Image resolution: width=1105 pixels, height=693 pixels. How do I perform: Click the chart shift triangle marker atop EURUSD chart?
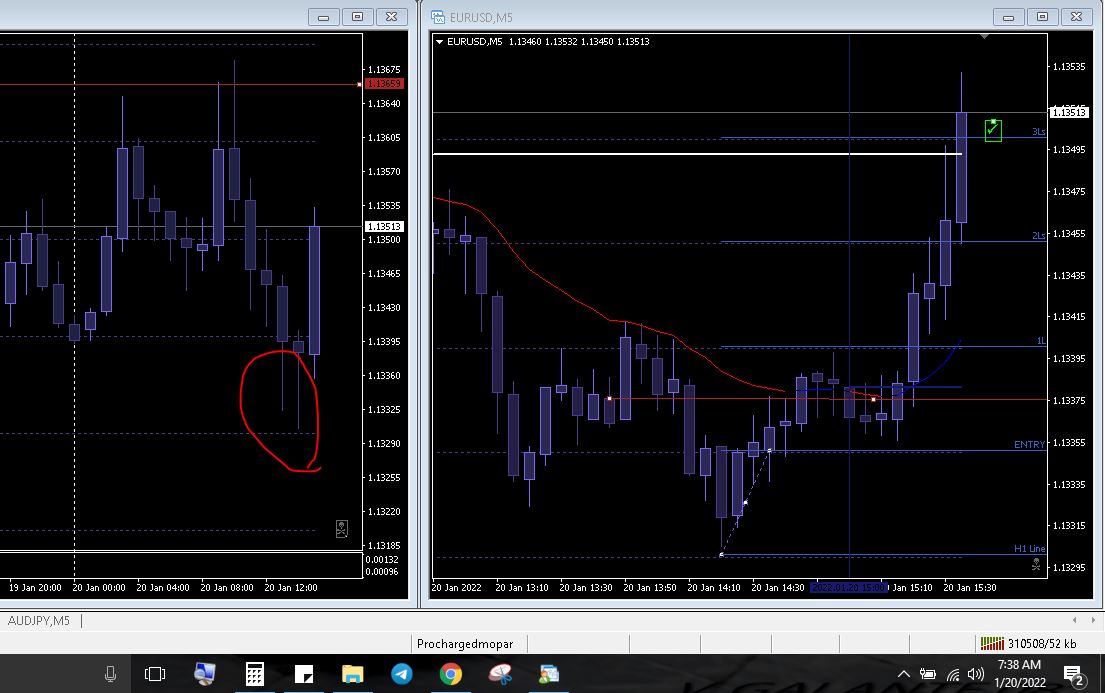984,36
